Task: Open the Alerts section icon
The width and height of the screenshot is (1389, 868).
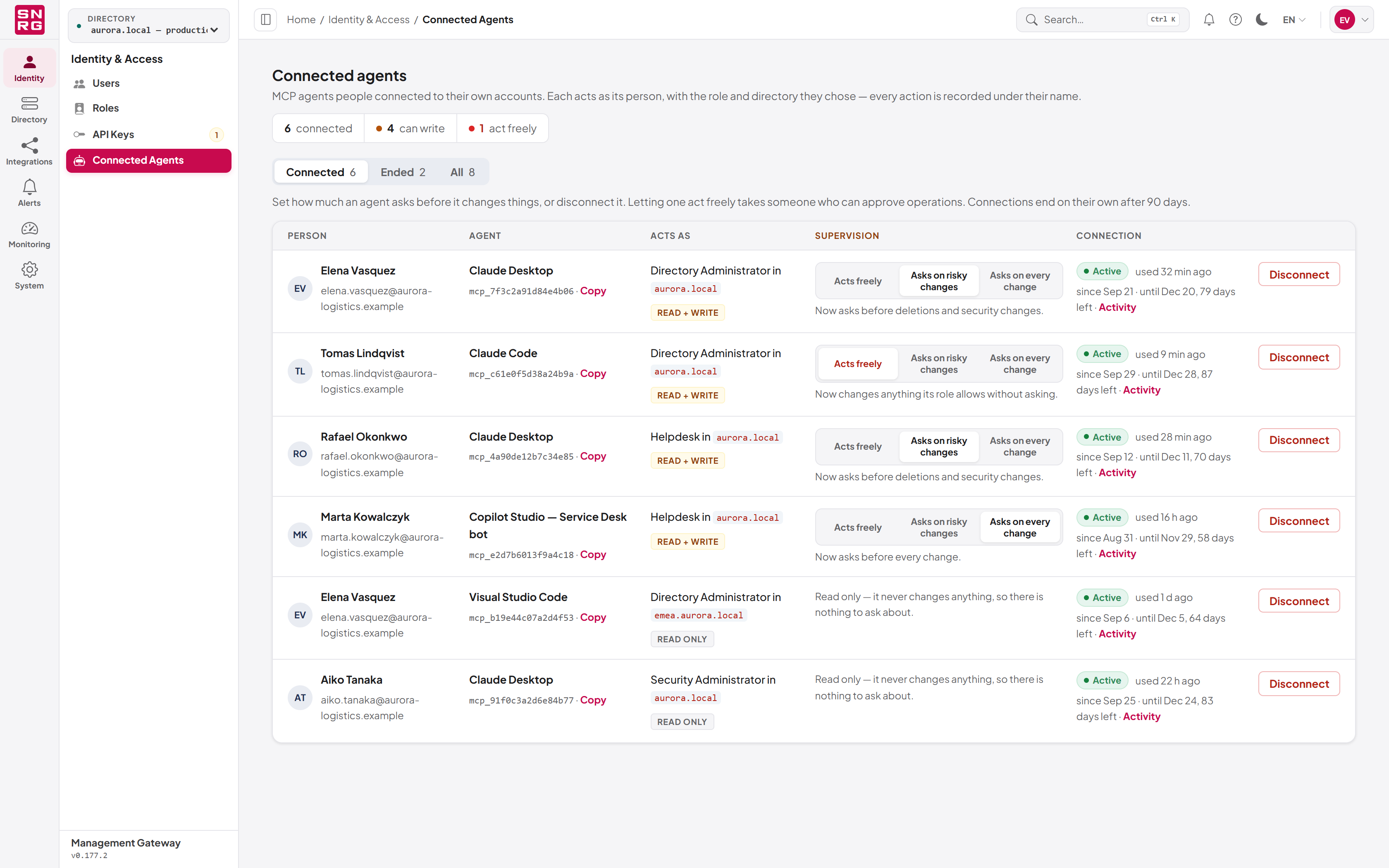Action: [29, 186]
